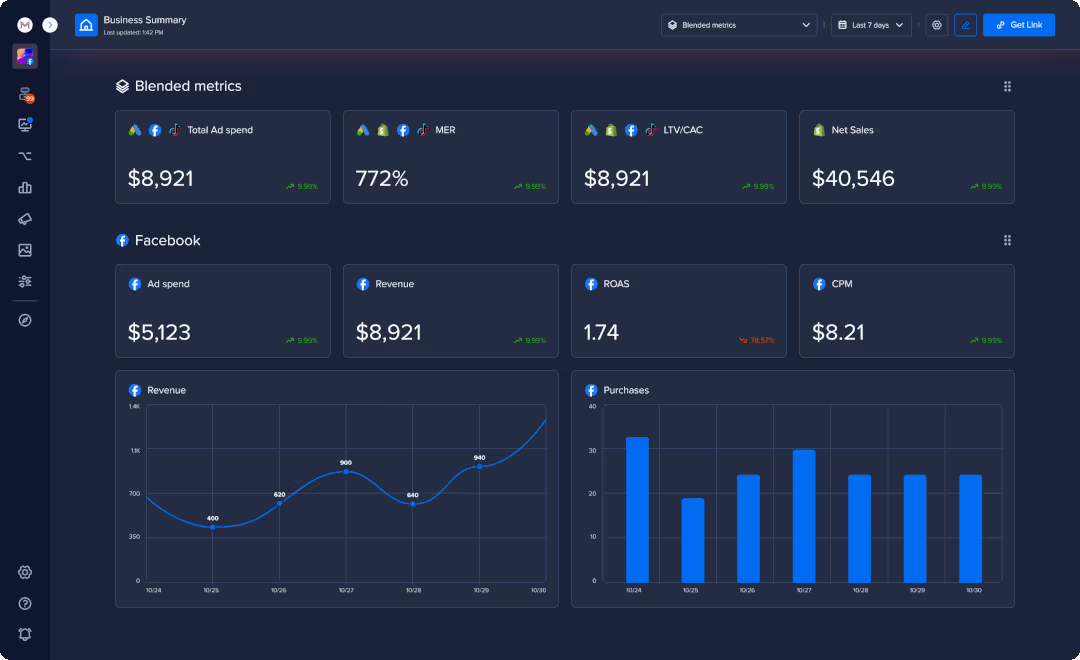Open the LTV/CAC metric card
1080x660 pixels.
point(678,157)
